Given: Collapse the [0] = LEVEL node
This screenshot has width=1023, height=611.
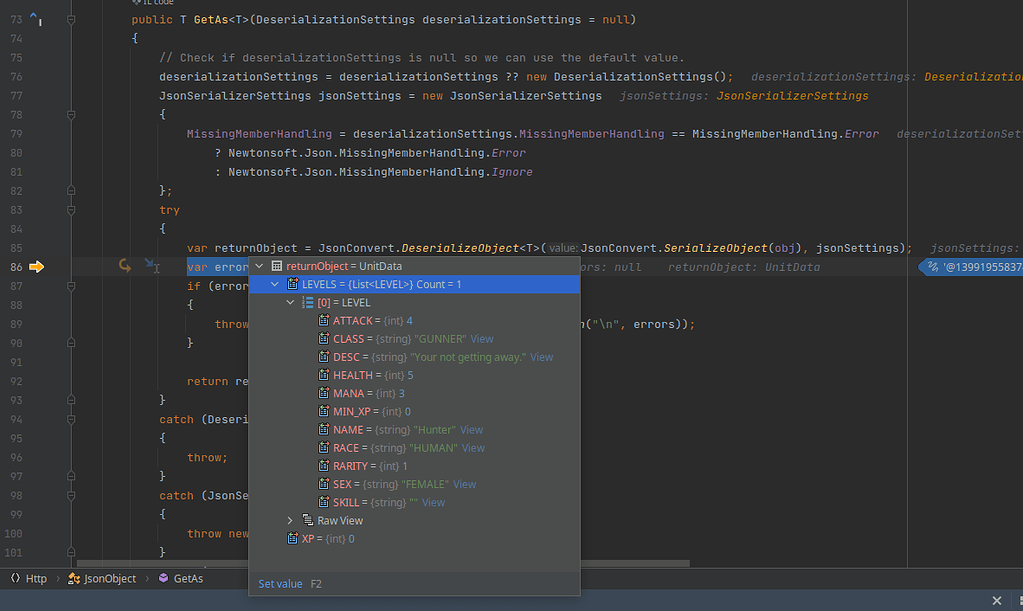Looking at the screenshot, I should click(x=290, y=302).
